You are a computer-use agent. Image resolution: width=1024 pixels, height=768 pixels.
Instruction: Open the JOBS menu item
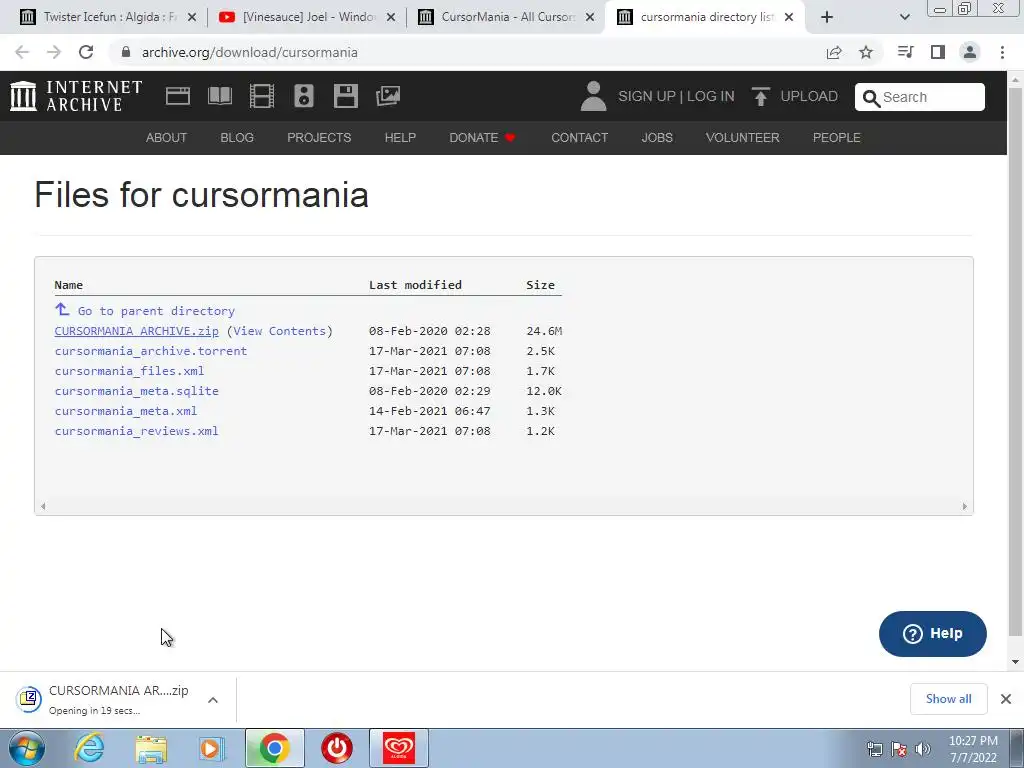click(x=656, y=138)
